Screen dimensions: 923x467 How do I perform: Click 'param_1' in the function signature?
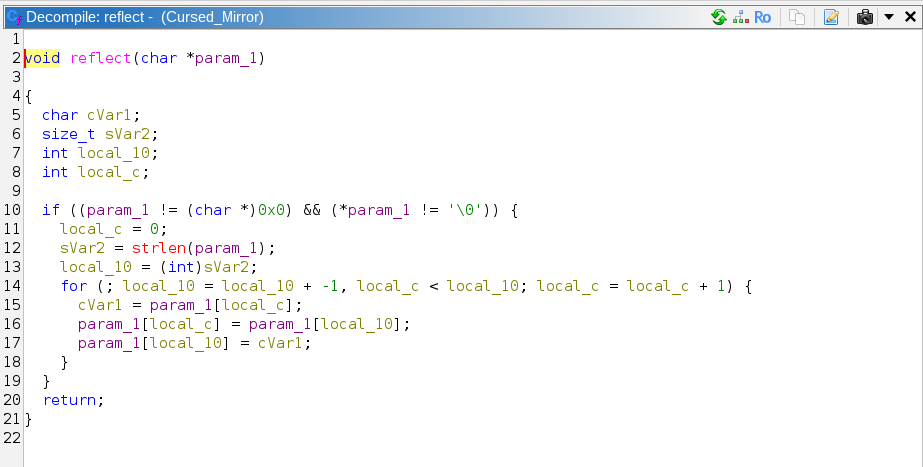point(227,58)
